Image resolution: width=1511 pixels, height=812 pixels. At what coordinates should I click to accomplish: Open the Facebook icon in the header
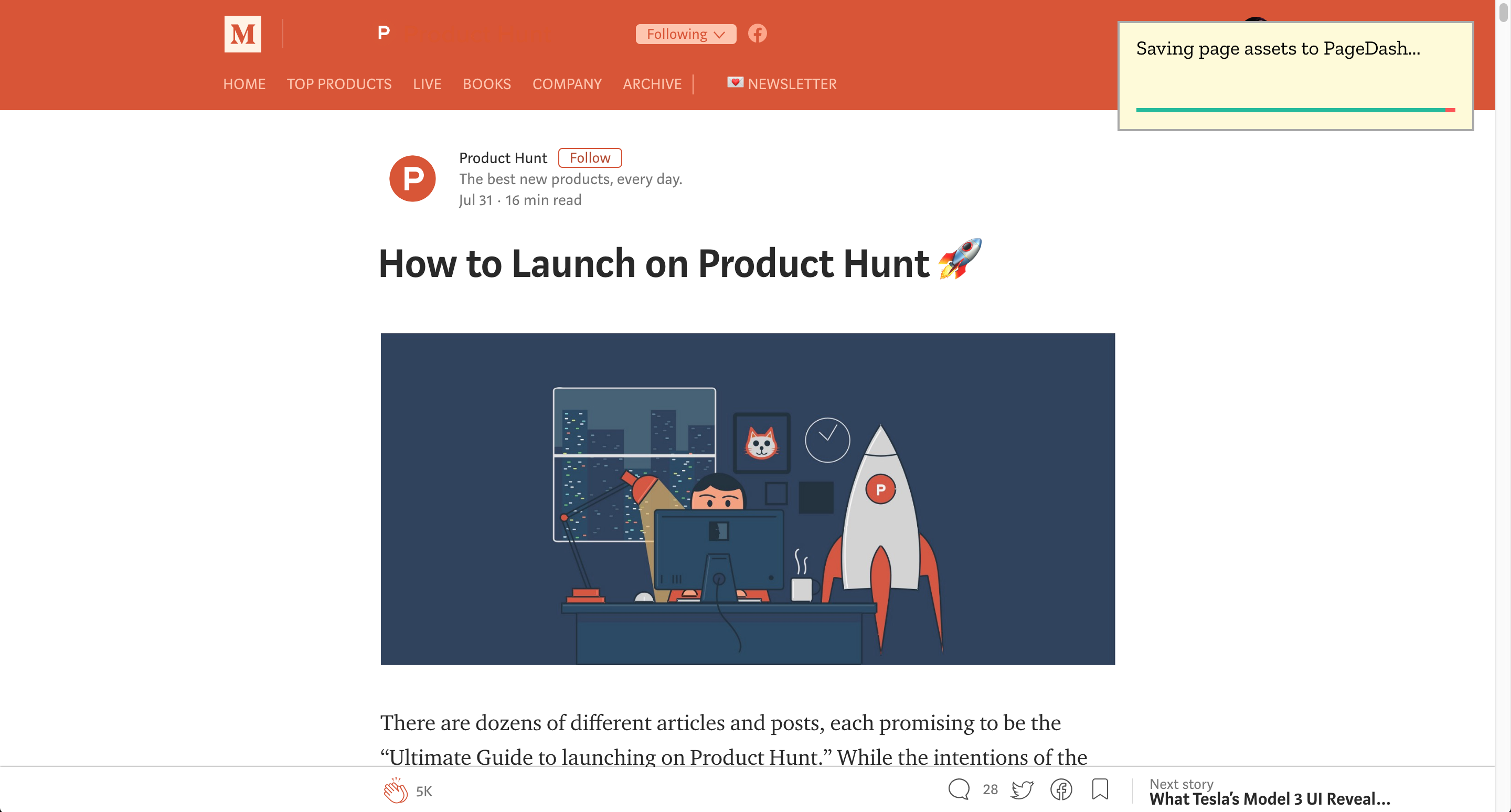(x=757, y=34)
